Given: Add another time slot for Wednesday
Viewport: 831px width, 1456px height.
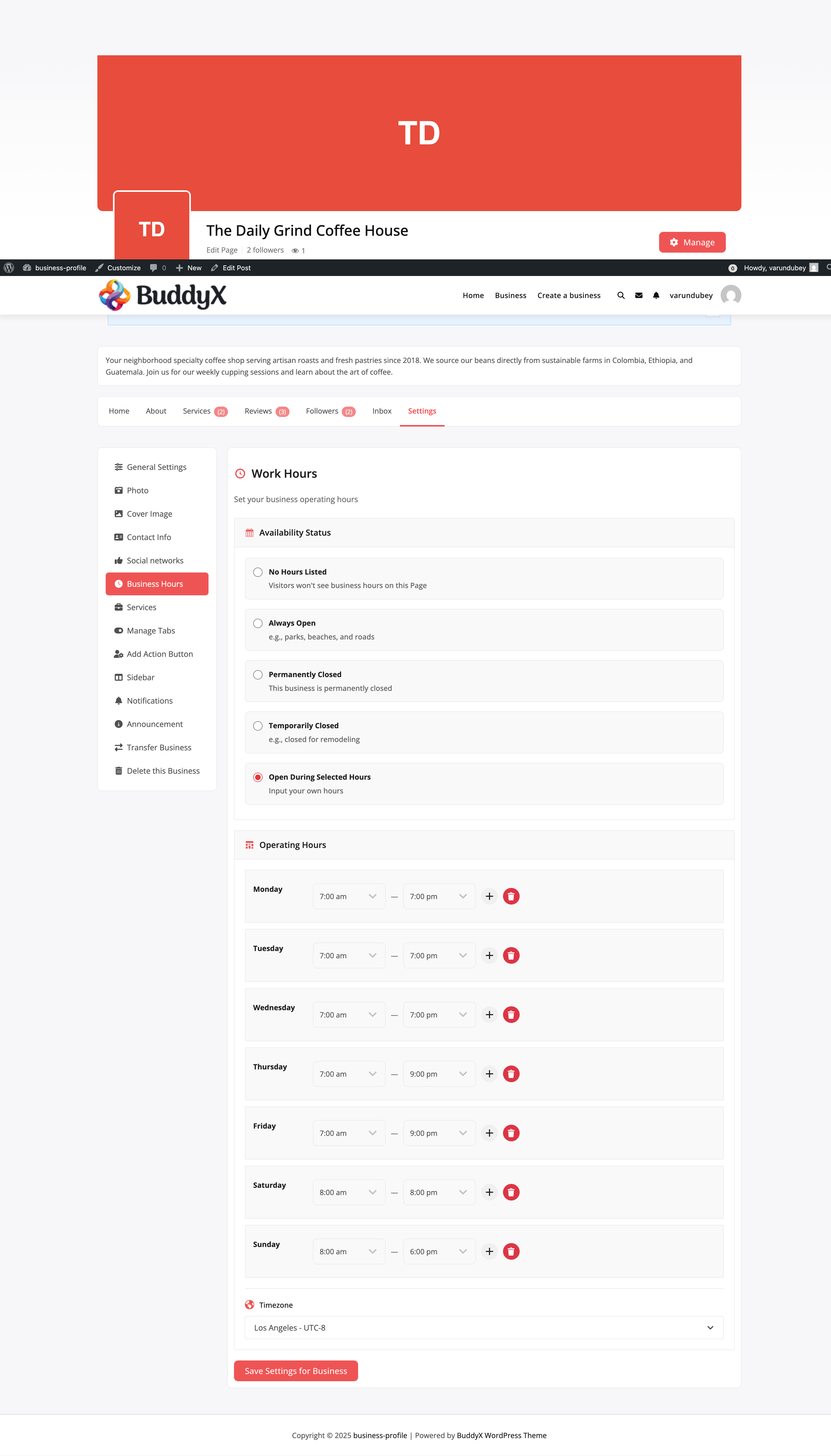Looking at the screenshot, I should tap(489, 1014).
